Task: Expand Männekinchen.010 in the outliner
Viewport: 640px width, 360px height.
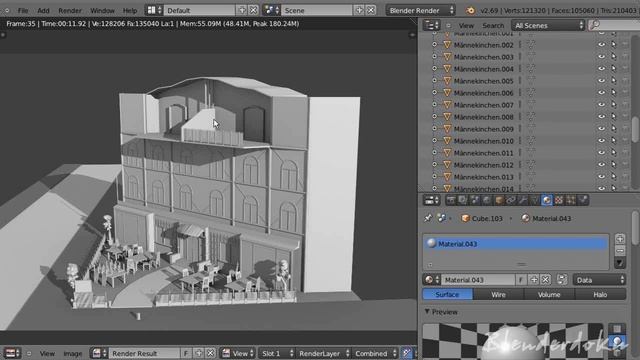Action: pyautogui.click(x=434, y=141)
